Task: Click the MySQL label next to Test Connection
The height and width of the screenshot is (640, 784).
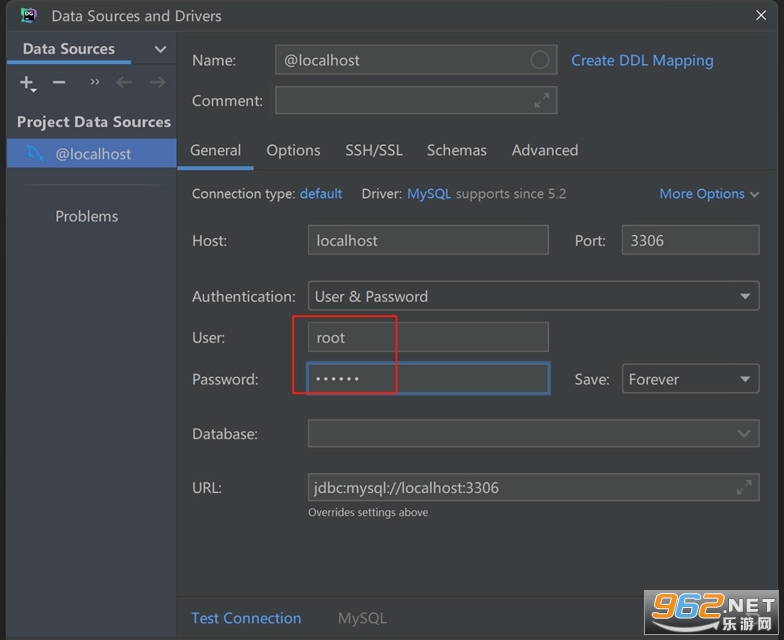Action: pos(362,618)
